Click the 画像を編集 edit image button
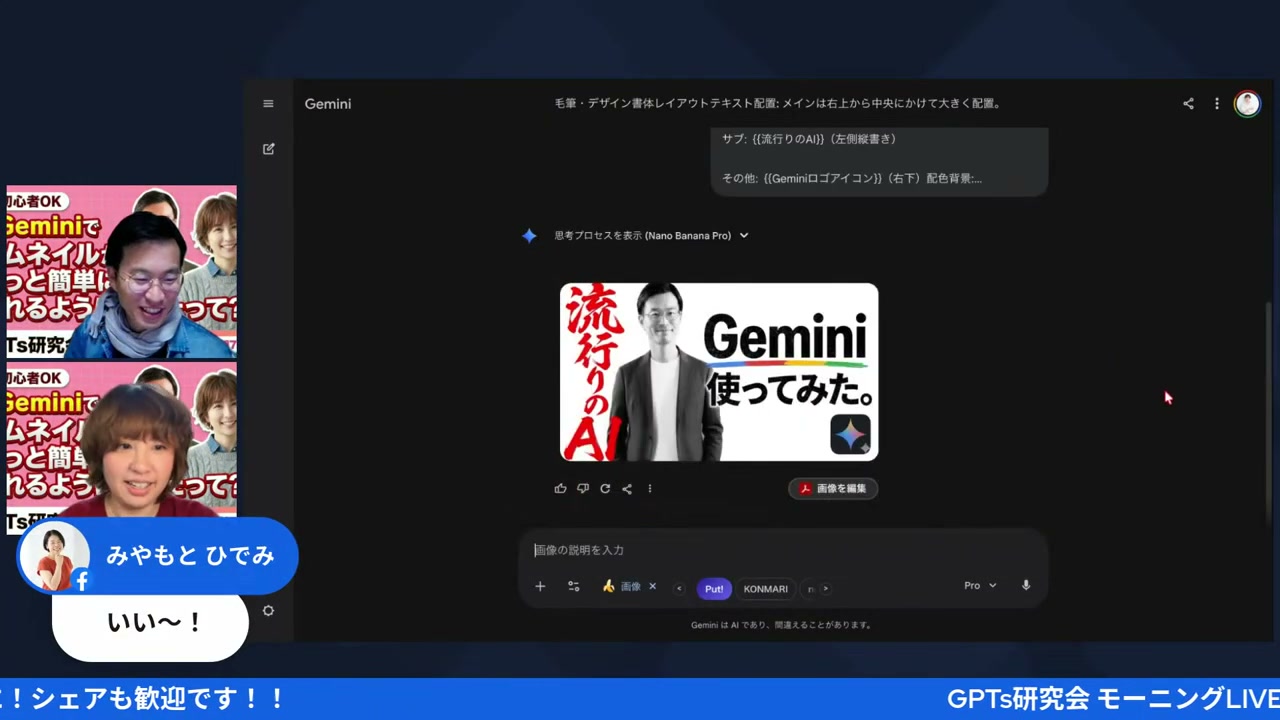Screen dimensions: 1280x720 [x=833, y=488]
